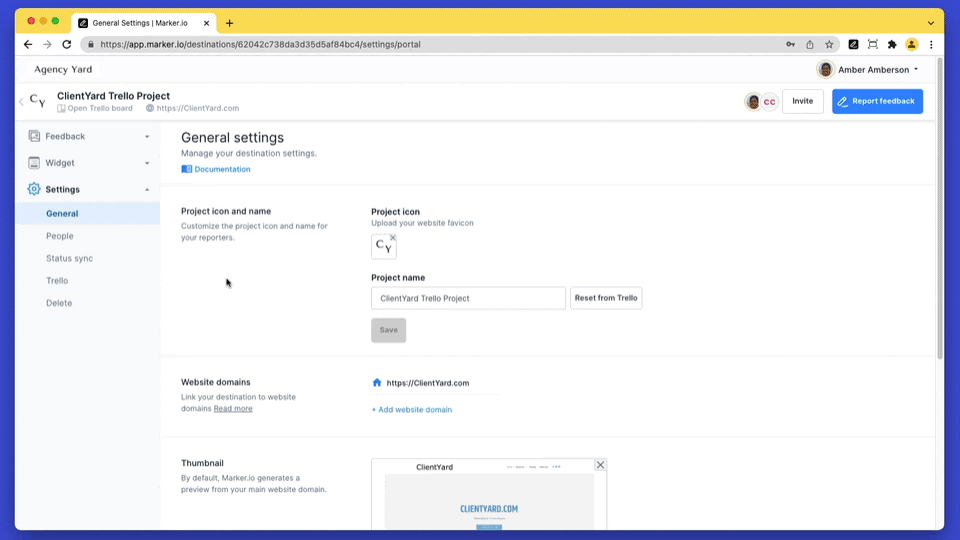Open the extensions puzzle icon
Image resolution: width=960 pixels, height=540 pixels.
(x=892, y=44)
